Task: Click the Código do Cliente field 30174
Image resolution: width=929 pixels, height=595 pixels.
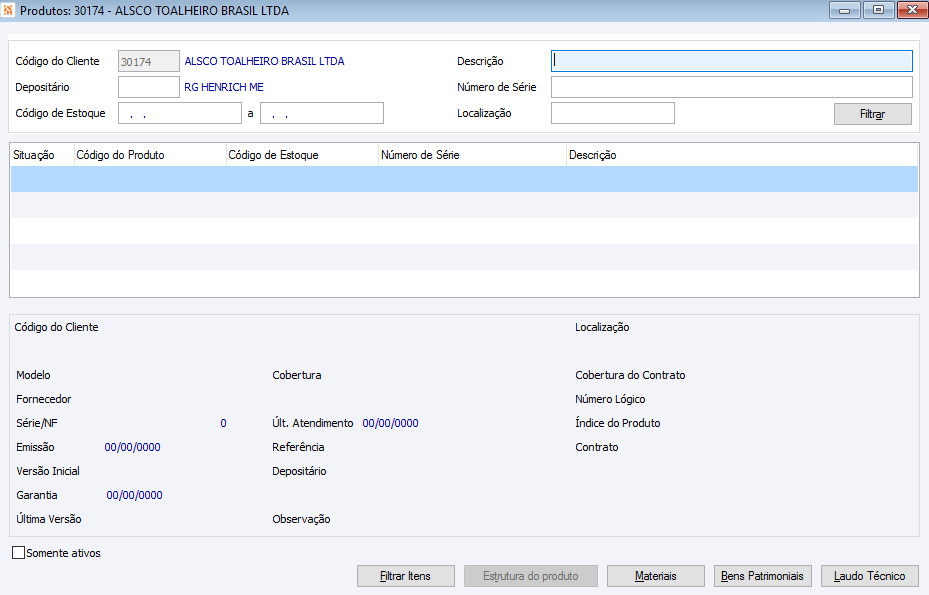Action: (x=149, y=61)
